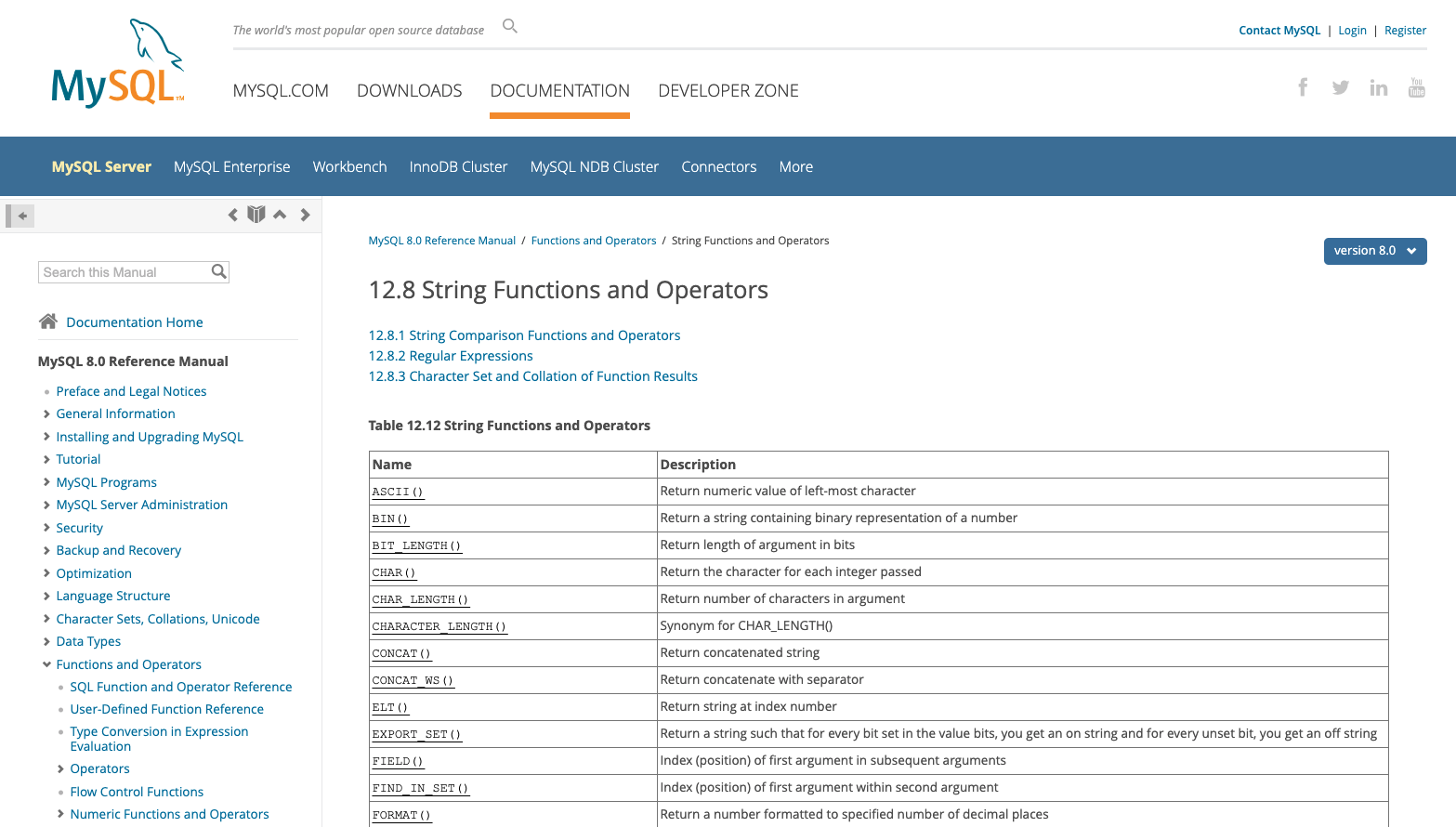Go to next manual page arrow
Viewport: 1456px width, 827px height.
click(x=305, y=215)
